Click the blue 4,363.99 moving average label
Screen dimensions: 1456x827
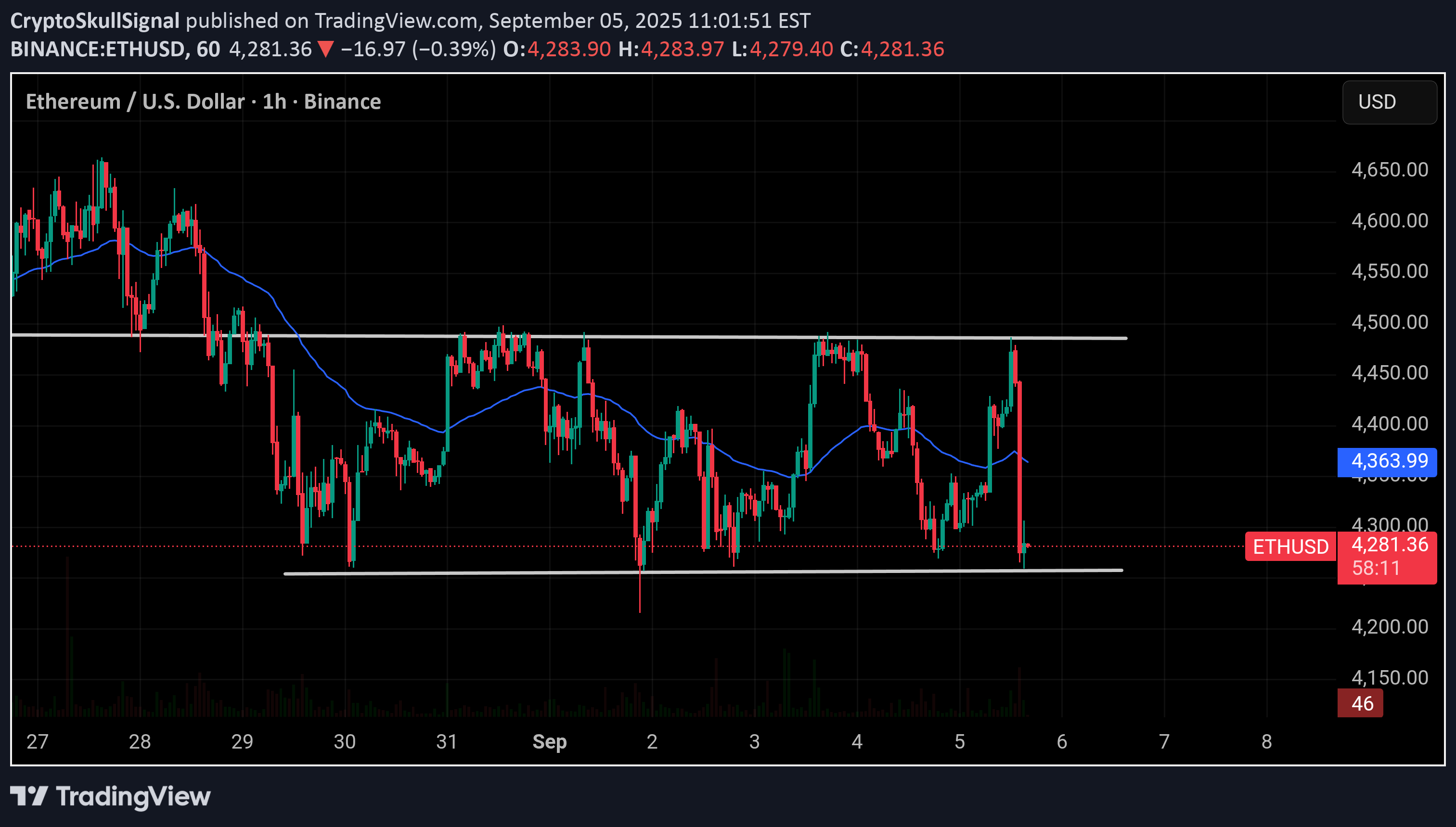point(1387,461)
